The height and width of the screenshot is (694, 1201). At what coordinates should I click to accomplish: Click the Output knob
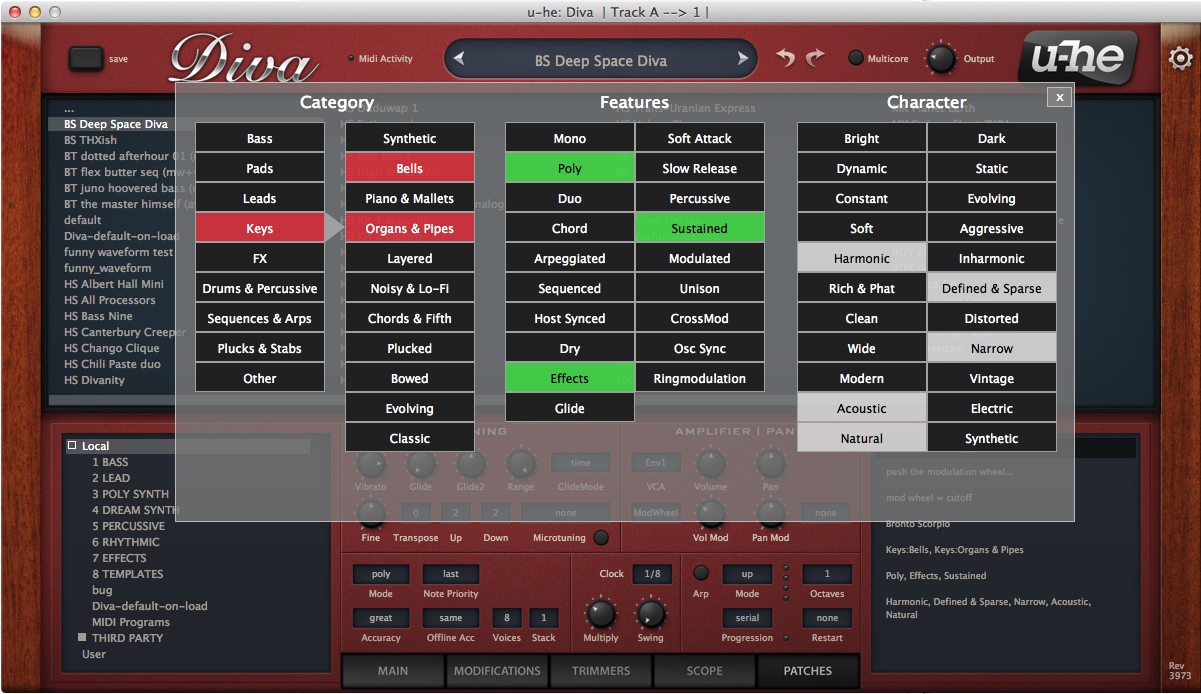tap(941, 58)
